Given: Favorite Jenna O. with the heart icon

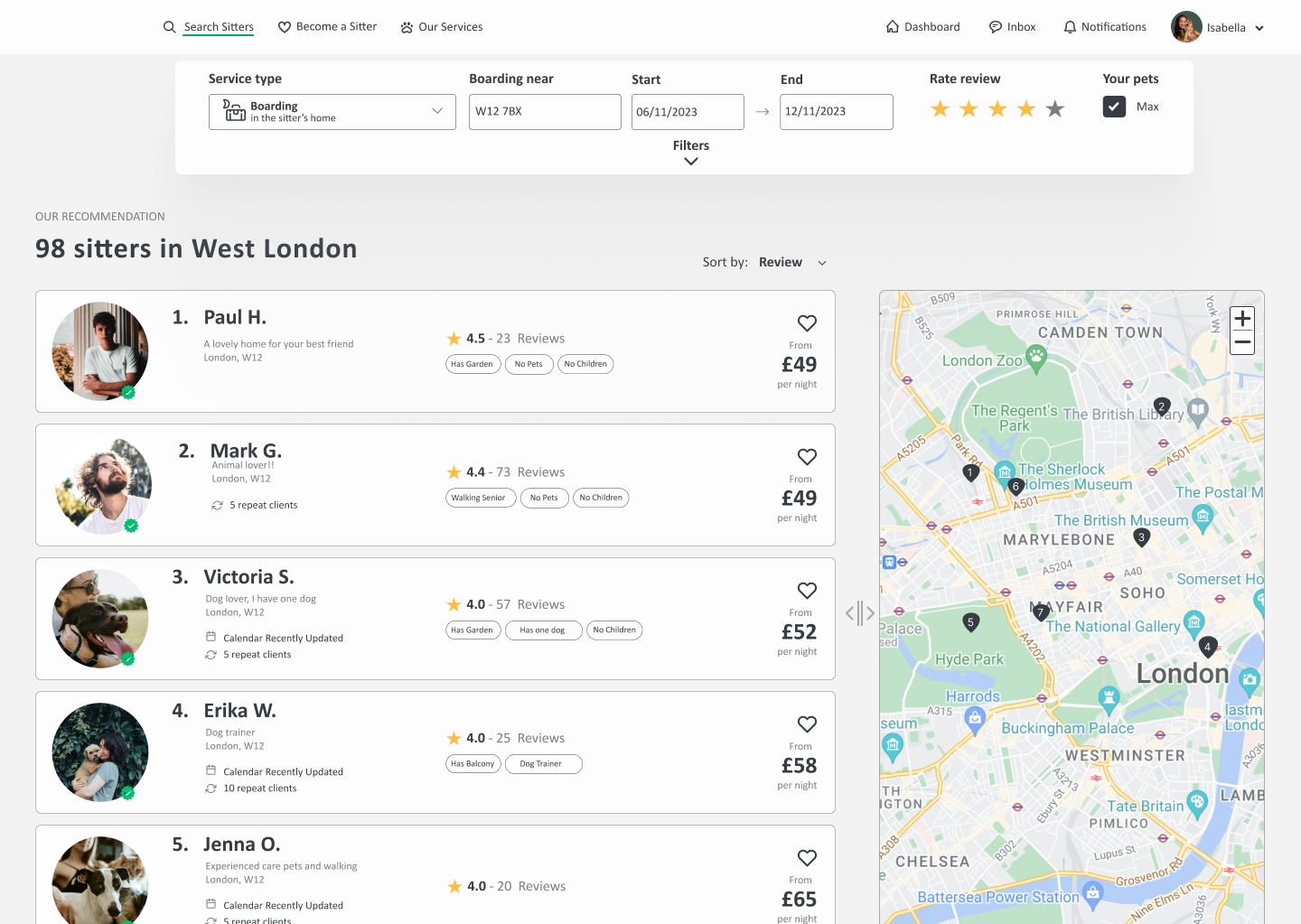Looking at the screenshot, I should (x=807, y=857).
